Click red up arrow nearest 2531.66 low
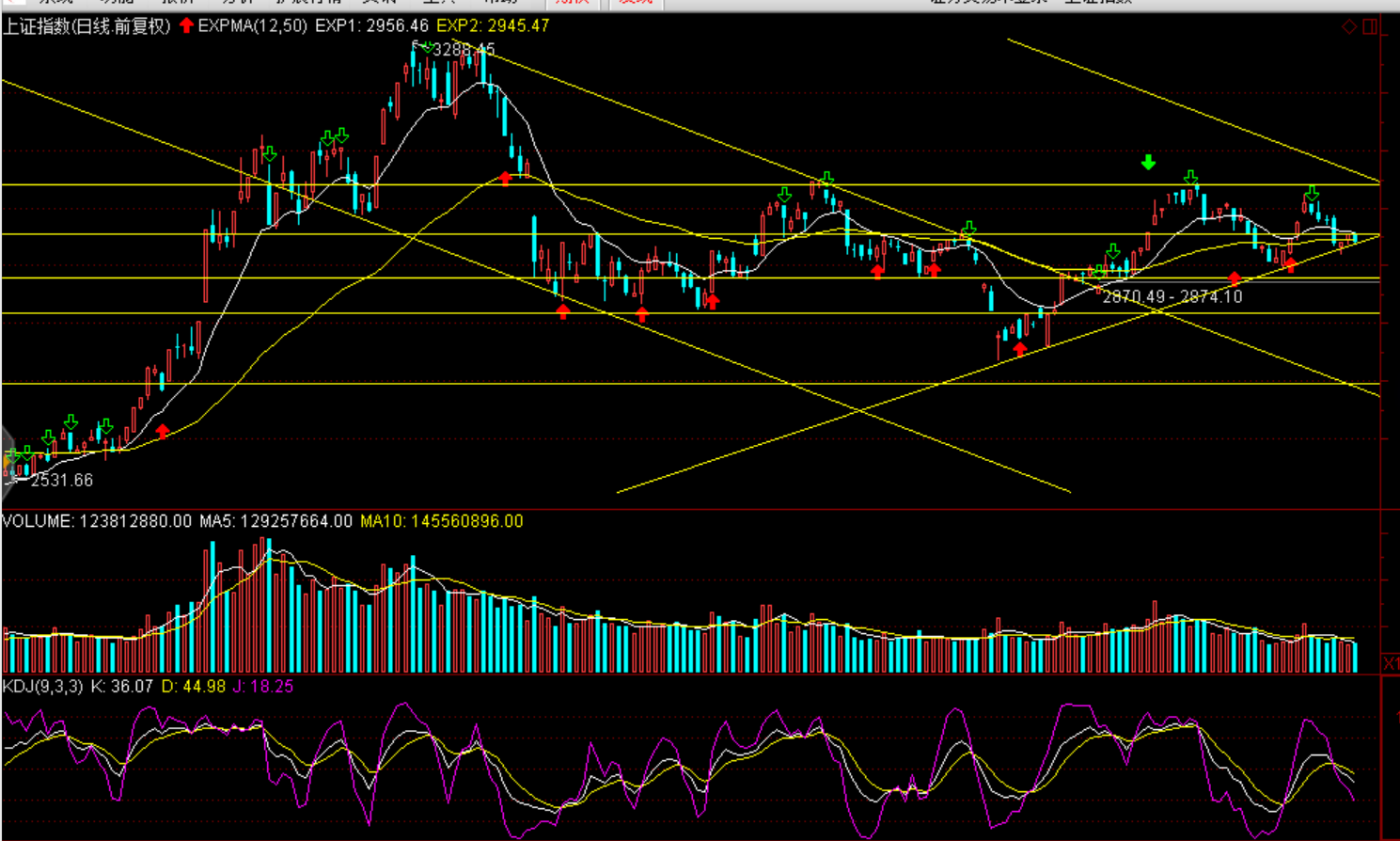The height and width of the screenshot is (841, 1400). point(163,431)
